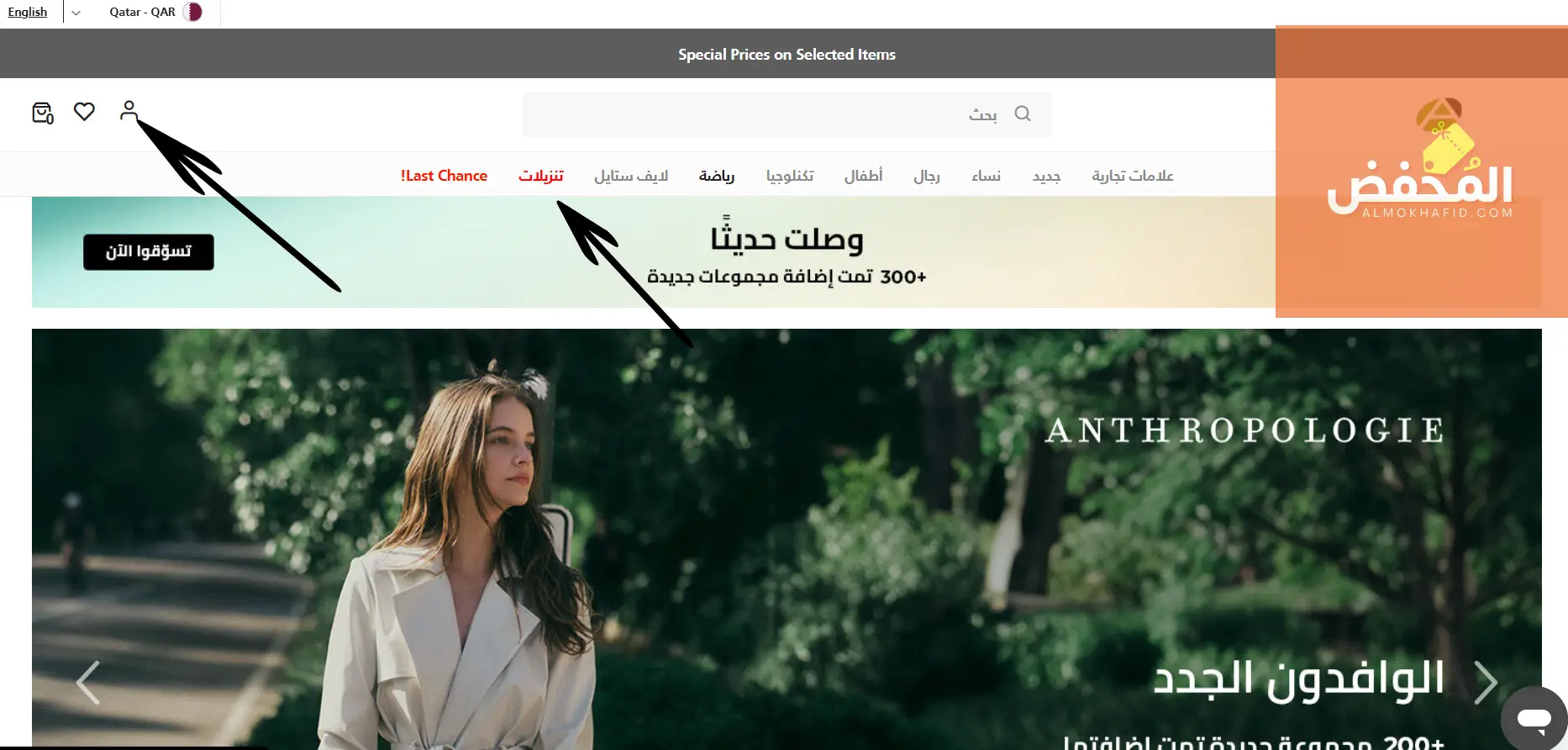The image size is (1568, 750).
Task: Open the أطفال kids menu
Action: [x=863, y=176]
